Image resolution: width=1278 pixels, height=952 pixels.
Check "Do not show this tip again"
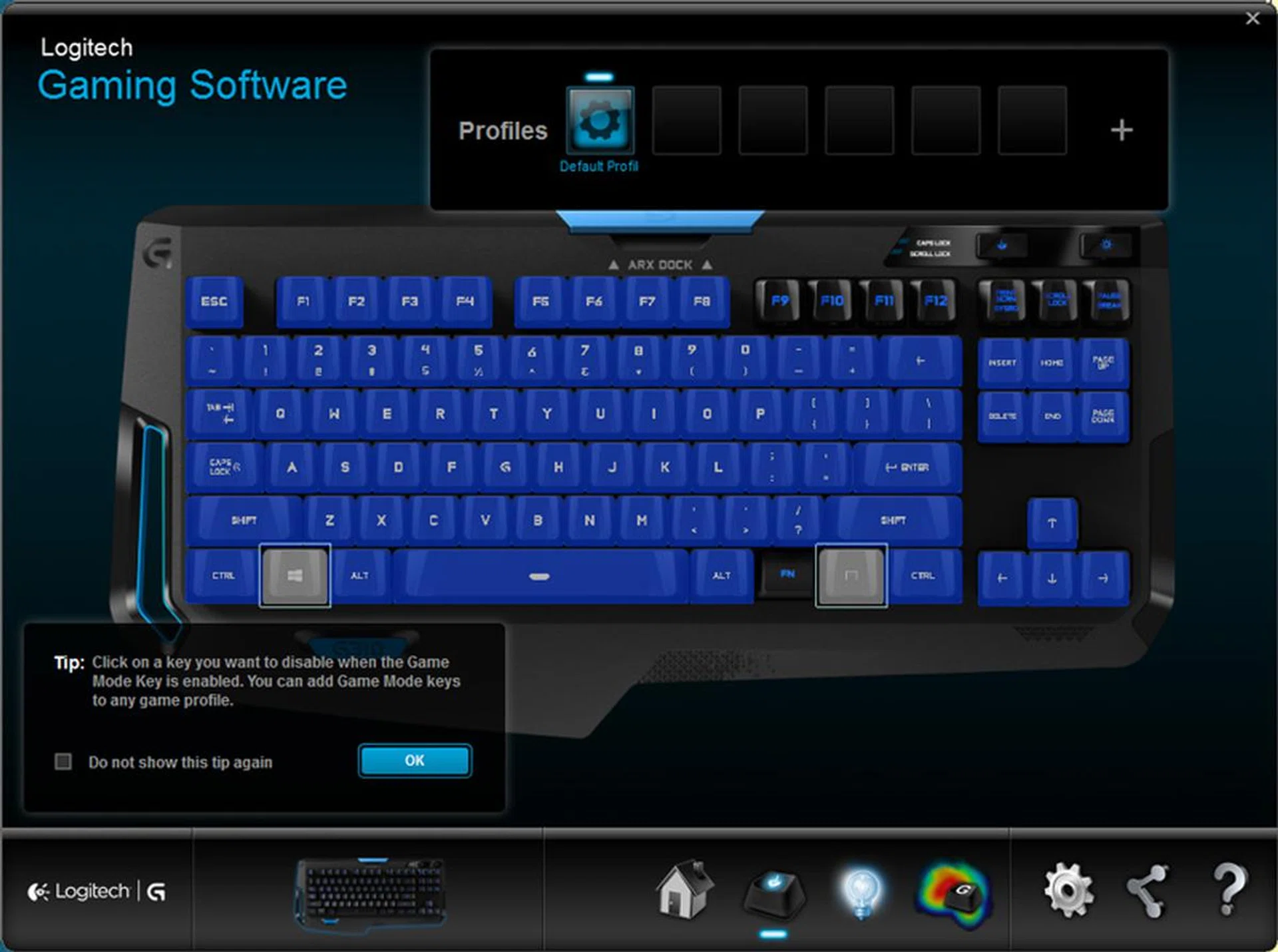[63, 761]
